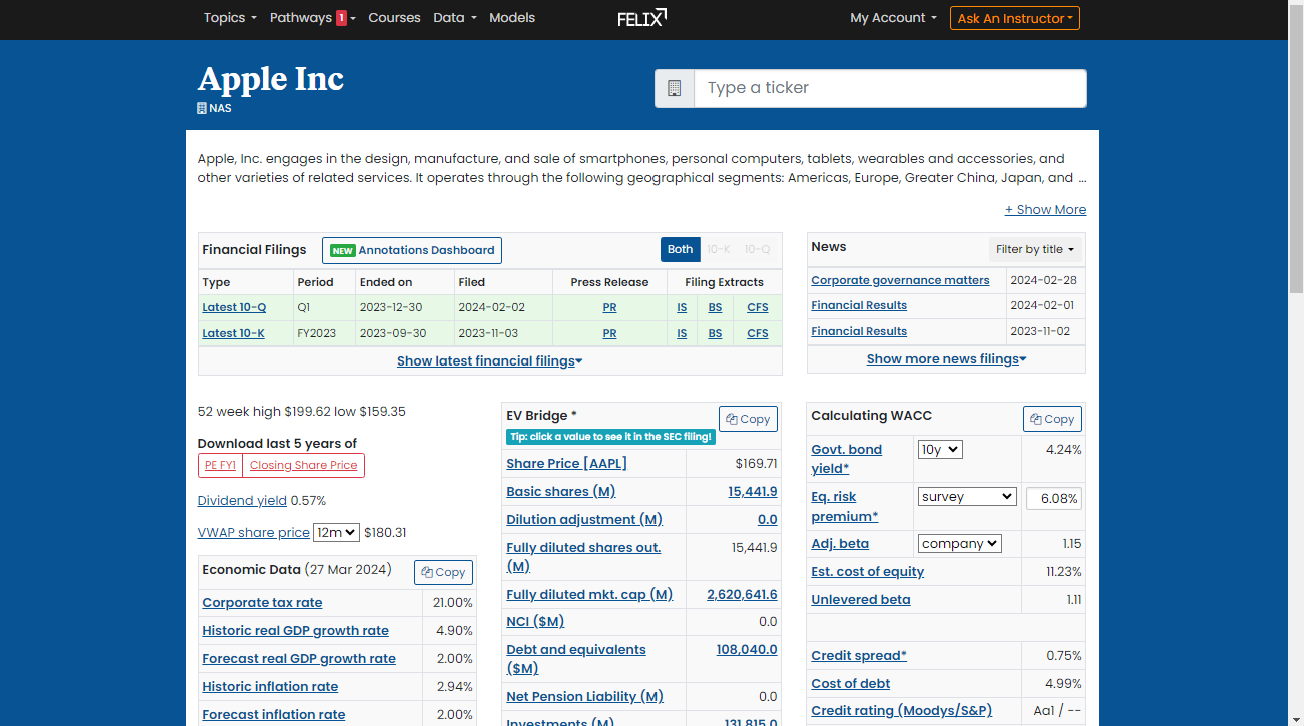Type in the ticker search field
Image resolution: width=1304 pixels, height=726 pixels.
[890, 88]
